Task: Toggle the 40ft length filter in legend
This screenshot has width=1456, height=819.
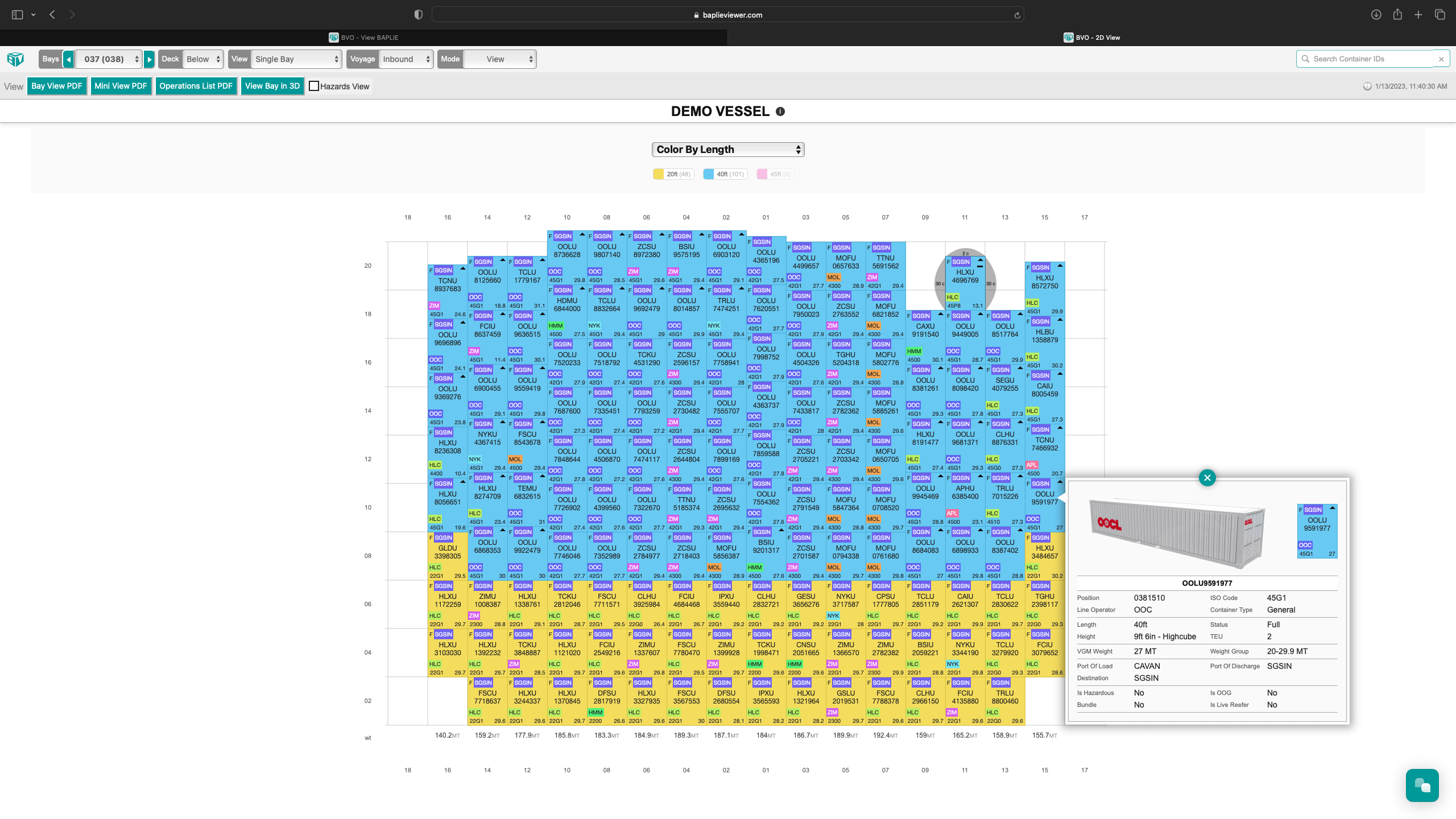Action: (x=725, y=173)
